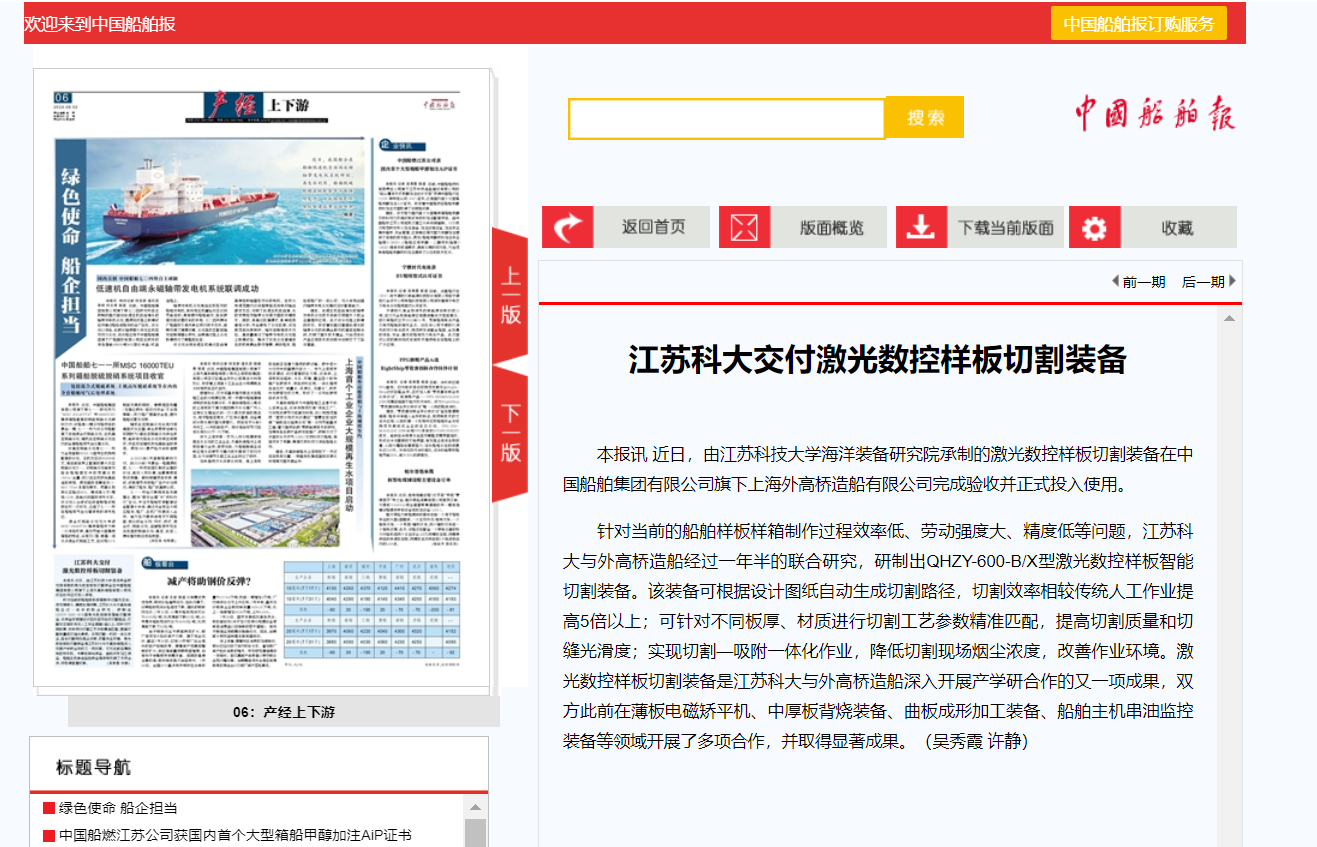Viewport: 1317px width, 847px height.
Task: Go to next issue via 后一期
Action: coord(1208,282)
